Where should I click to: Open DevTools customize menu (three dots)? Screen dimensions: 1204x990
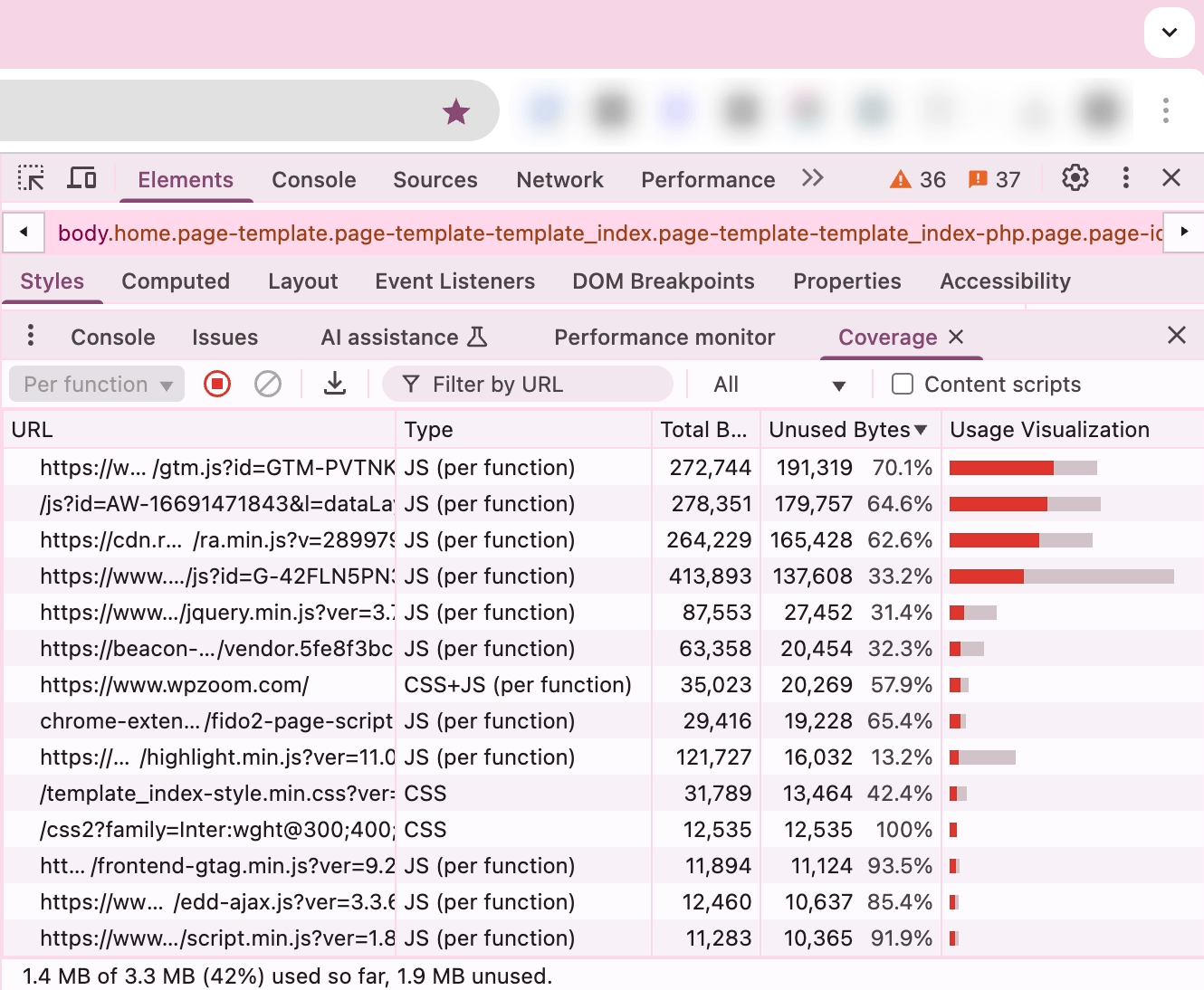tap(1126, 178)
